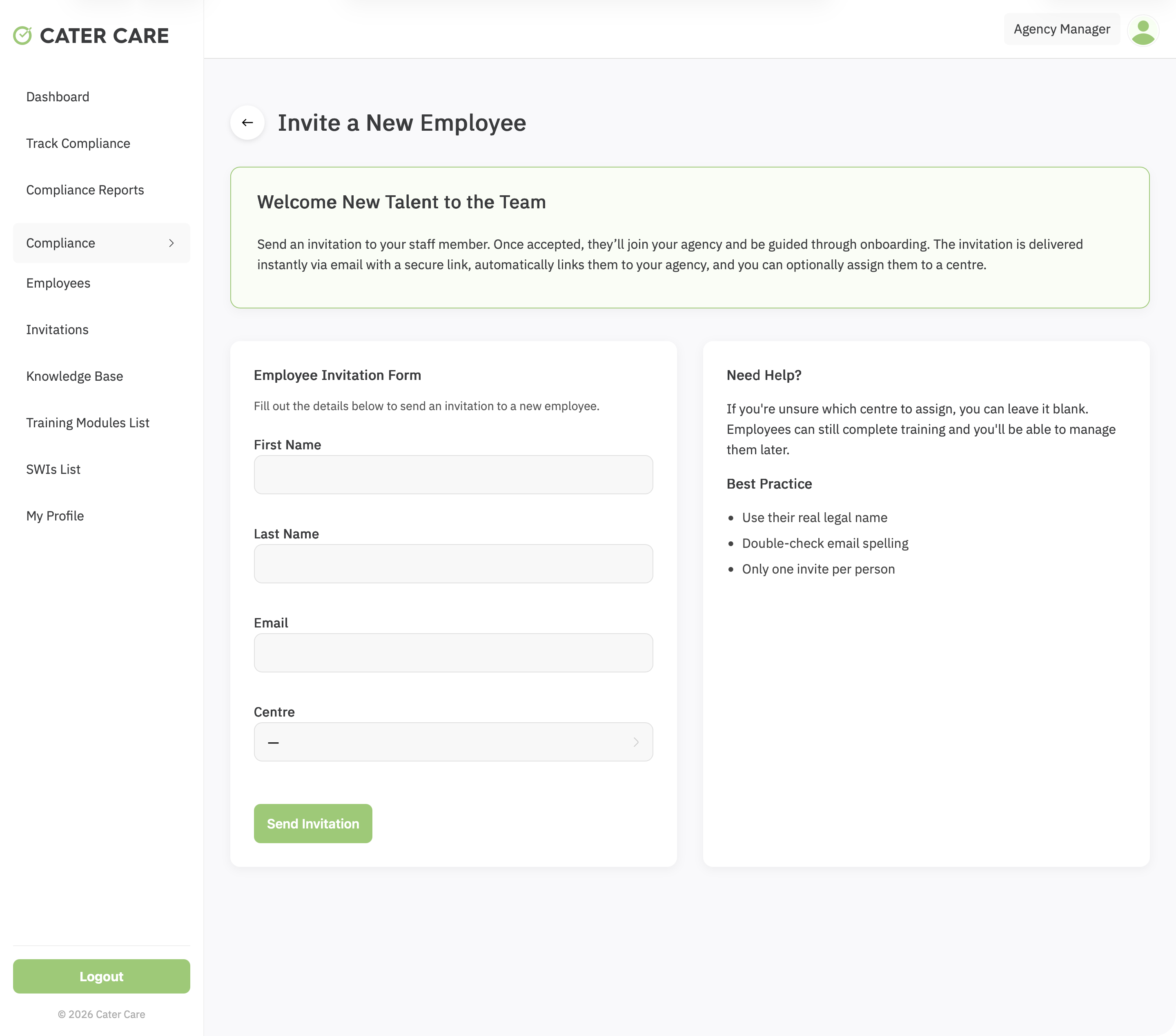Open the user avatar profile icon
Viewport: 1176px width, 1036px height.
click(1143, 31)
